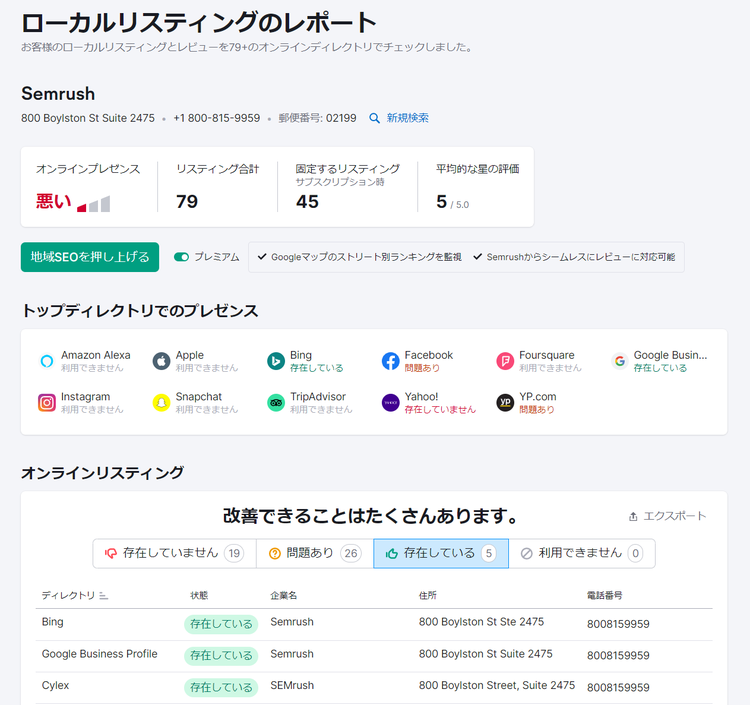
Task: Click the export upload icon
Action: click(633, 517)
